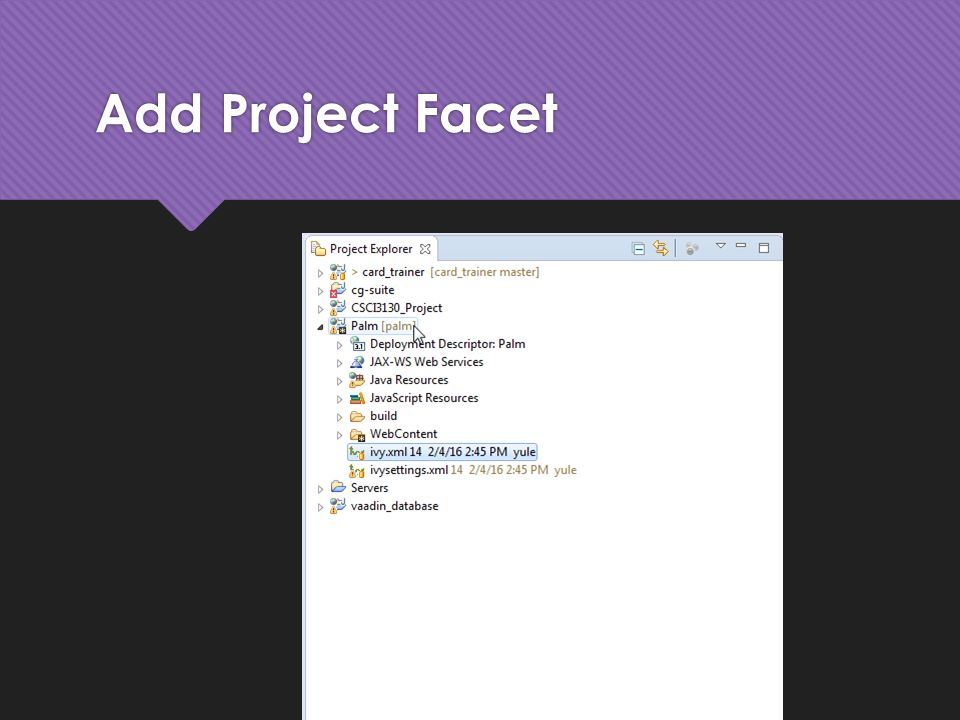The image size is (960, 720).
Task: Select the Servers folder label
Action: 369,488
